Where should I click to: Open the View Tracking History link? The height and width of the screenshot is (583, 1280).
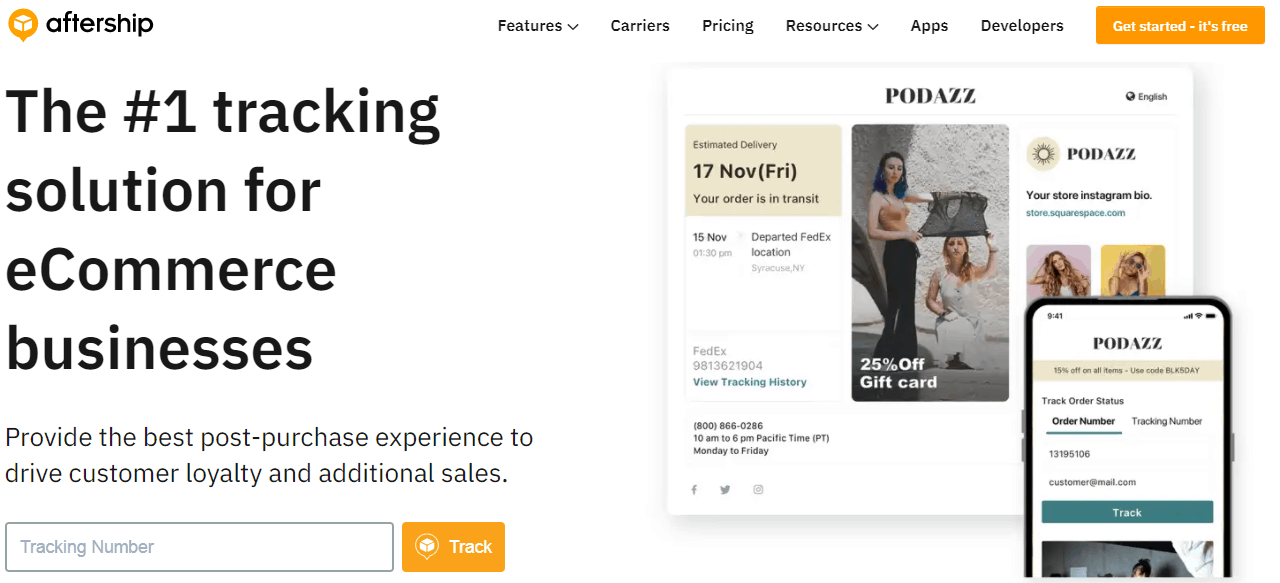tap(749, 382)
